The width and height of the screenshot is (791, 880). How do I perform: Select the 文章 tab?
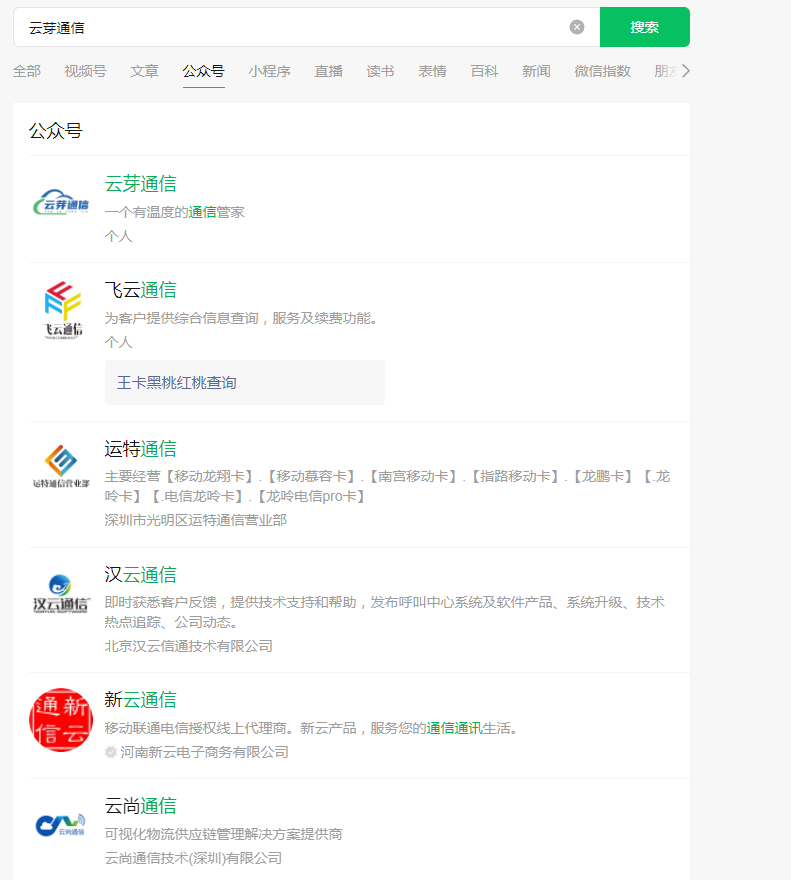click(145, 71)
